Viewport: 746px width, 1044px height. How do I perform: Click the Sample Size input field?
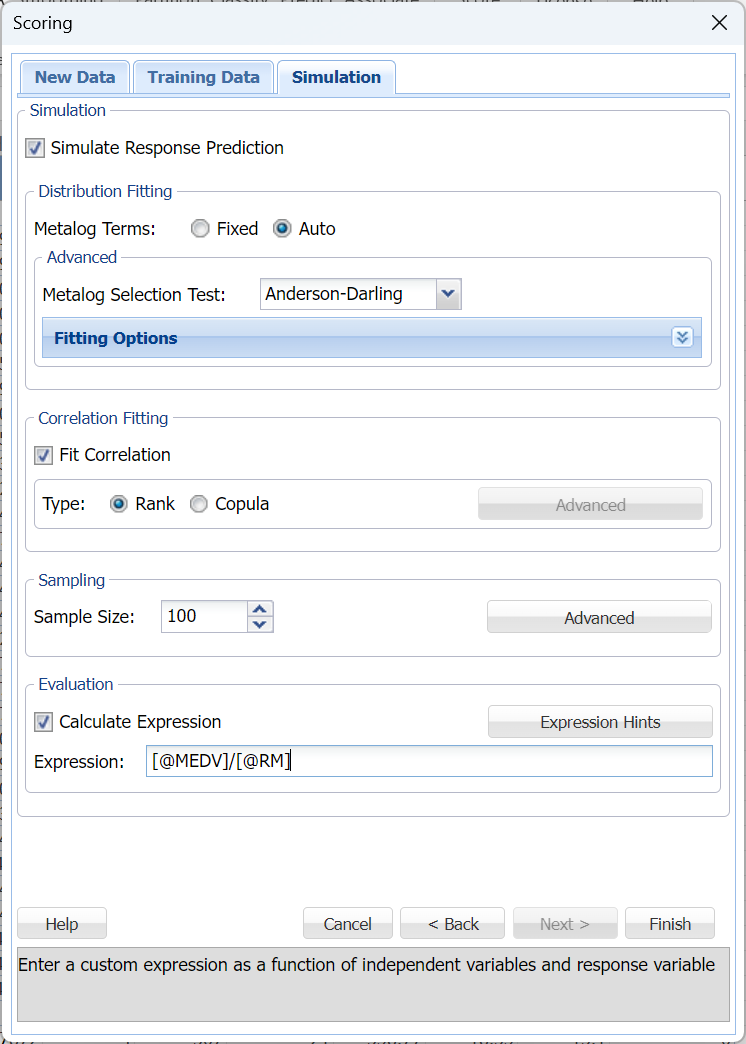click(204, 616)
